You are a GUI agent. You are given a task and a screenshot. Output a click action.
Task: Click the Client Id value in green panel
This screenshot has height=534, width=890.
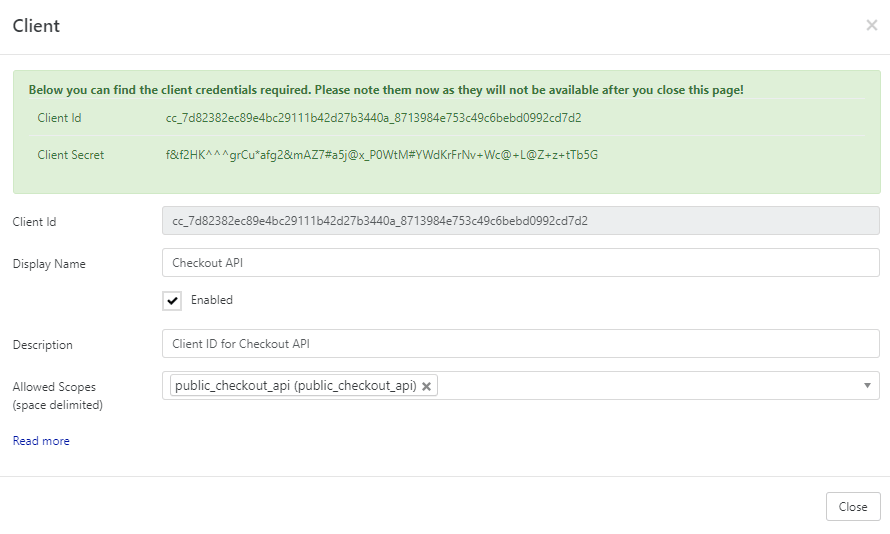point(374,118)
